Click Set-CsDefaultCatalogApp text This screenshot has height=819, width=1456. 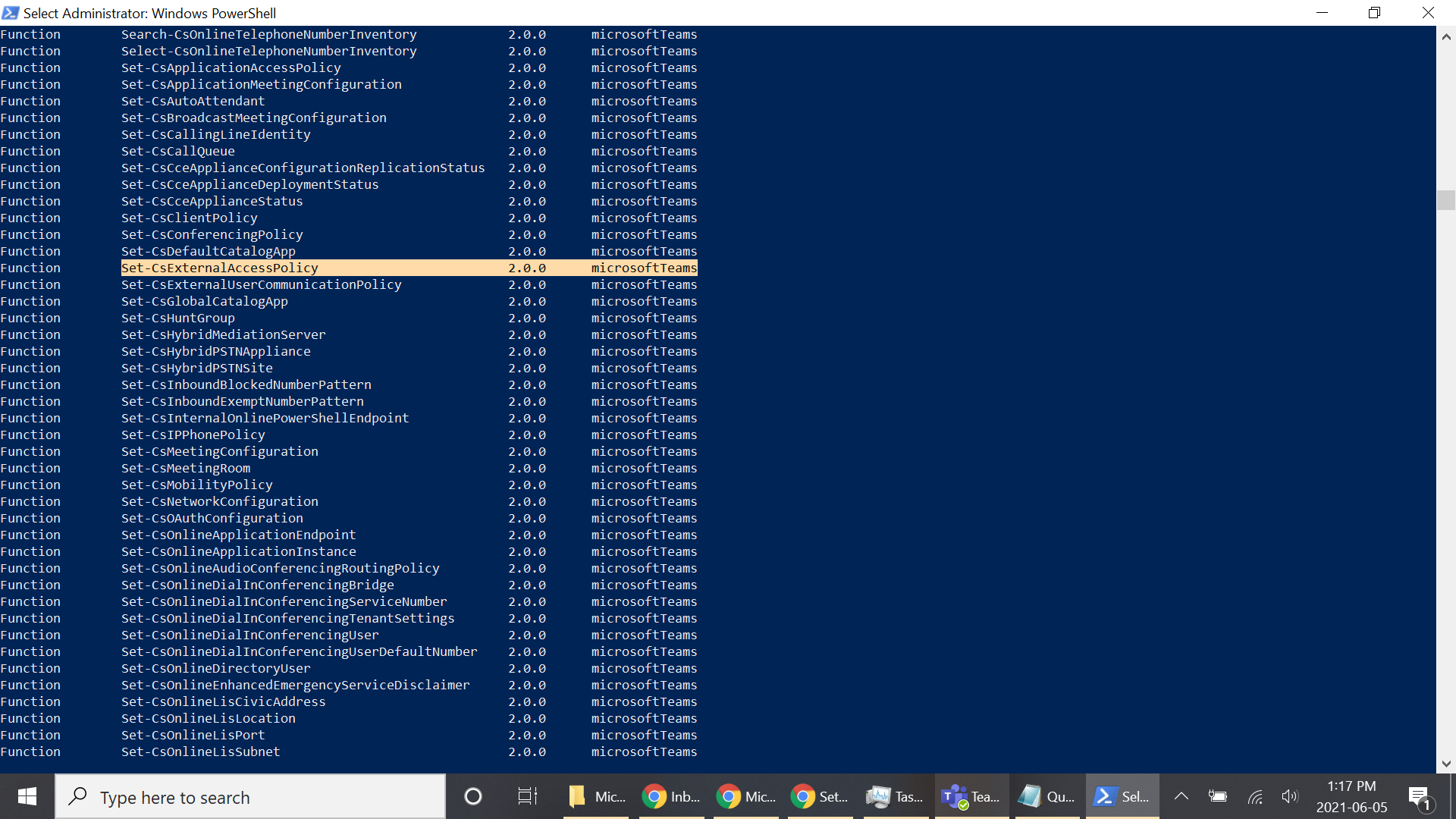pyautogui.click(x=209, y=251)
